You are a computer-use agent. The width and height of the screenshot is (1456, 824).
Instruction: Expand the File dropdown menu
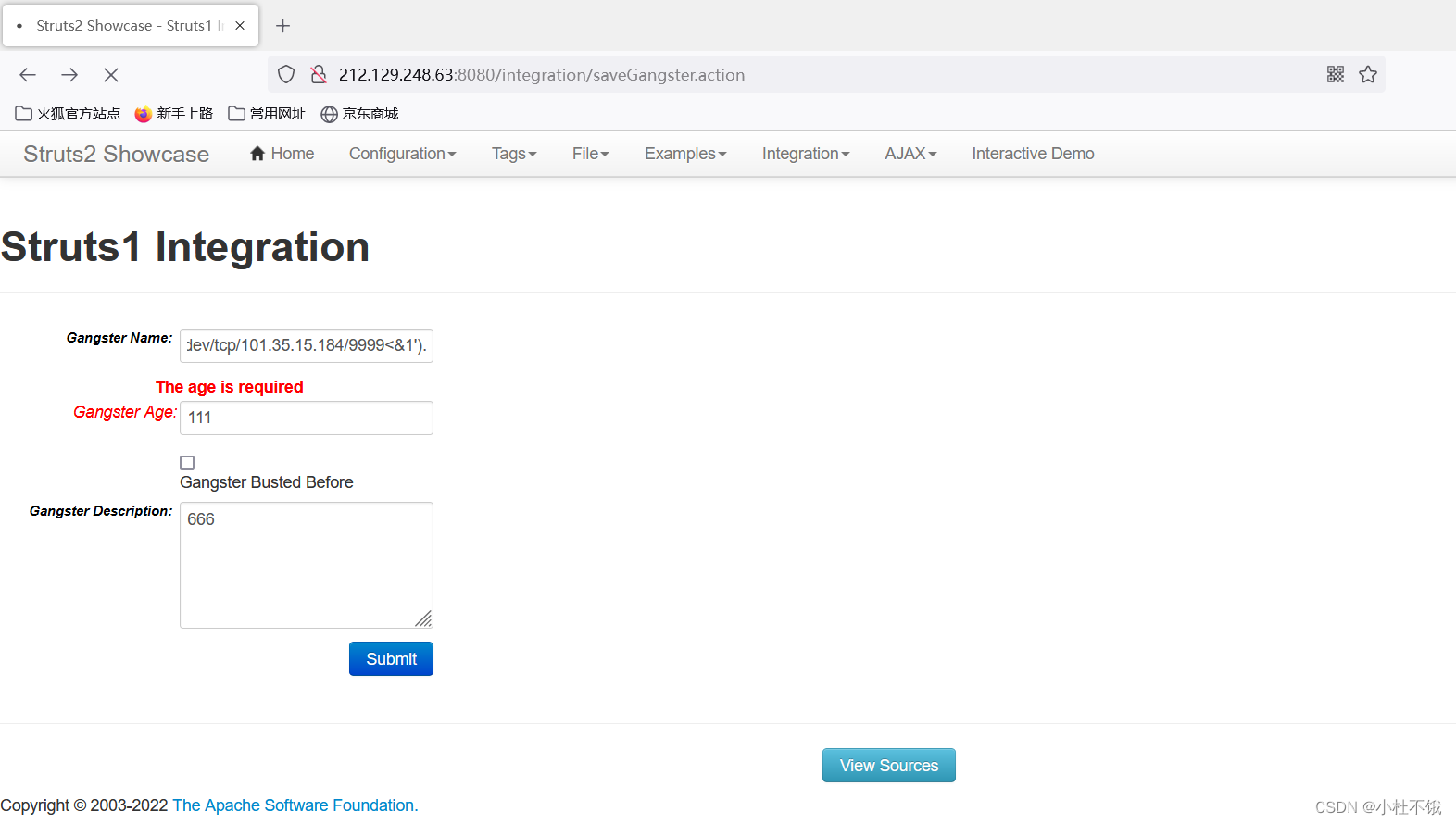click(x=591, y=154)
